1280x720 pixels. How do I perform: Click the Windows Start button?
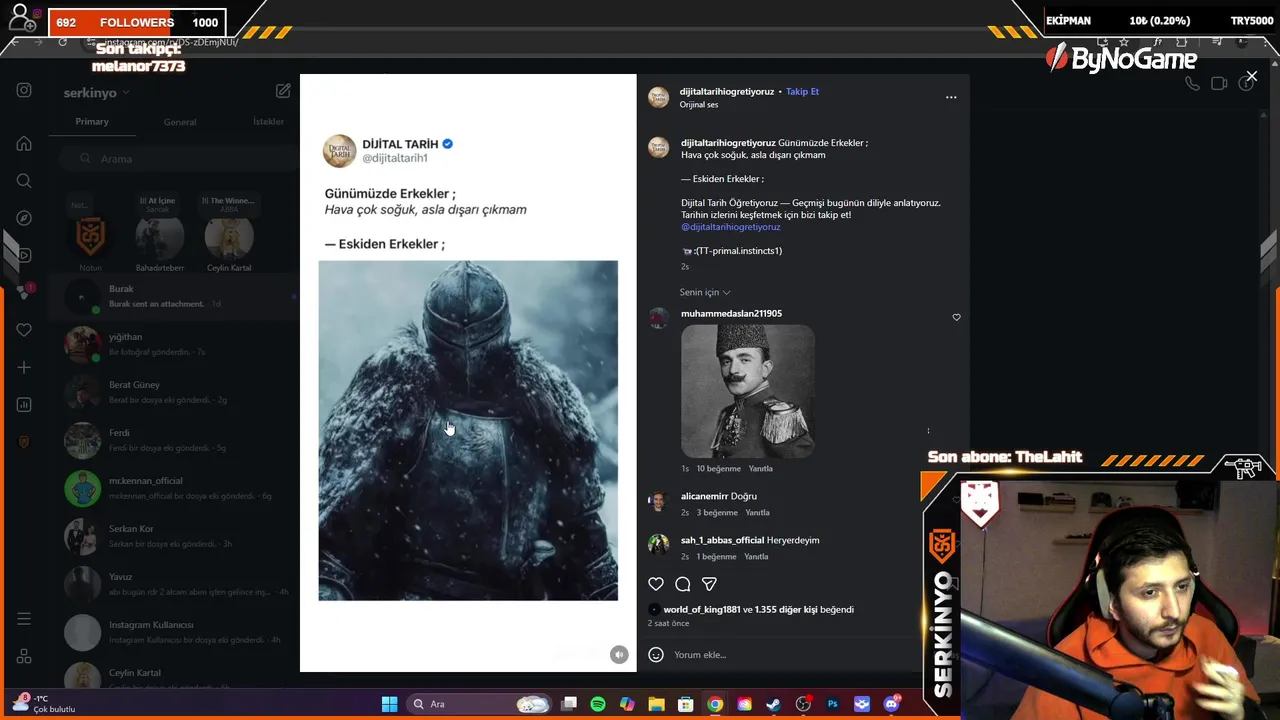click(x=389, y=704)
